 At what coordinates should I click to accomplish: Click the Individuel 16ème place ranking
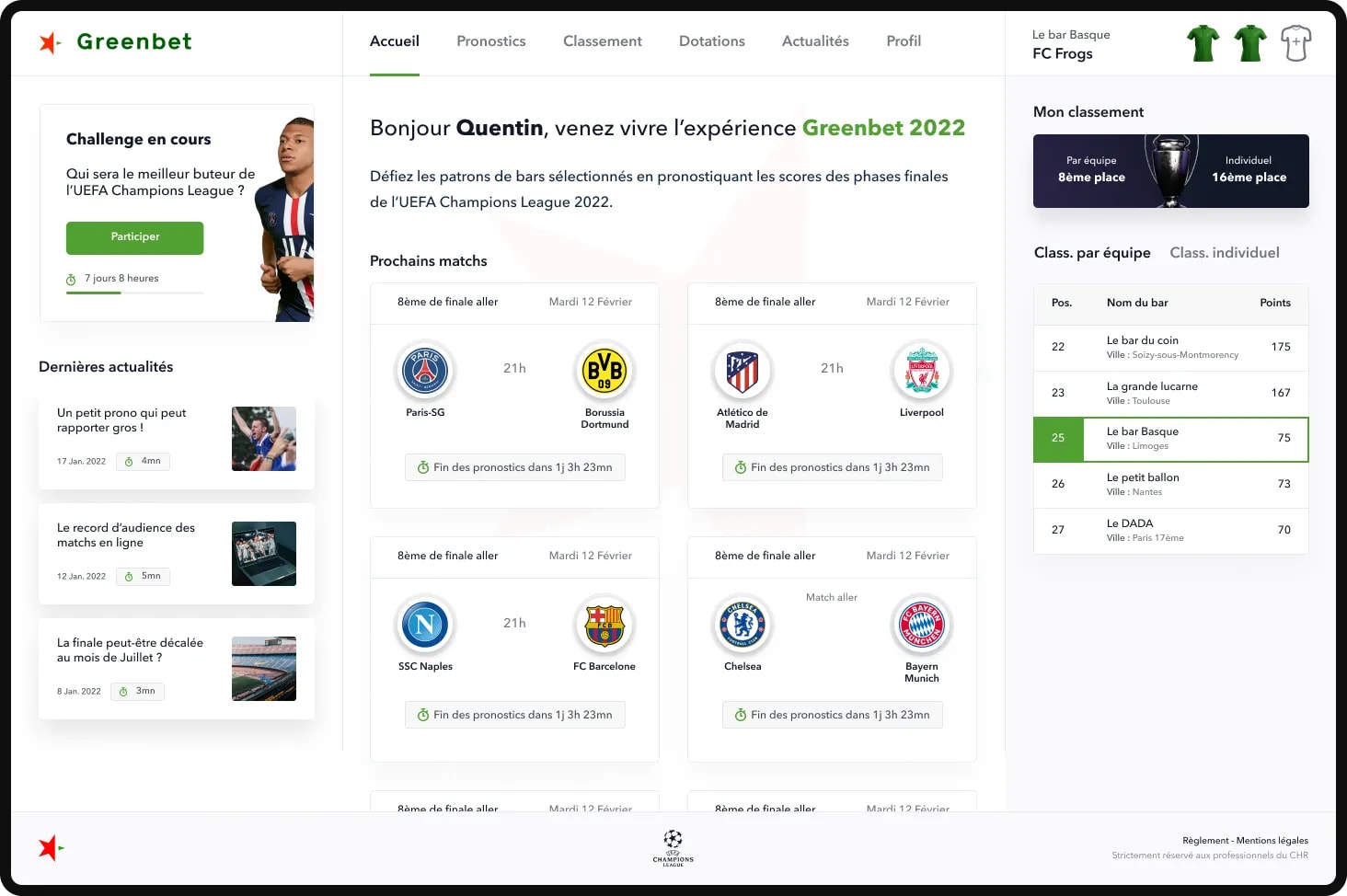pos(1249,169)
